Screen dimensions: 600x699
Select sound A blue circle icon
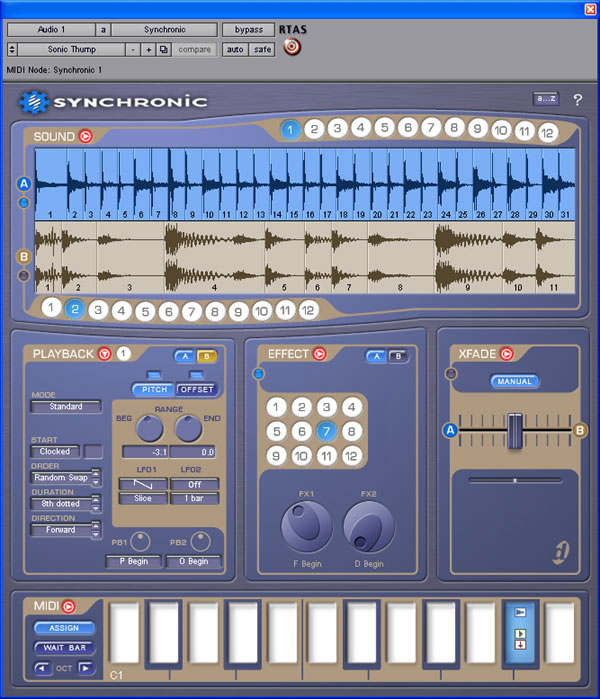coord(24,184)
